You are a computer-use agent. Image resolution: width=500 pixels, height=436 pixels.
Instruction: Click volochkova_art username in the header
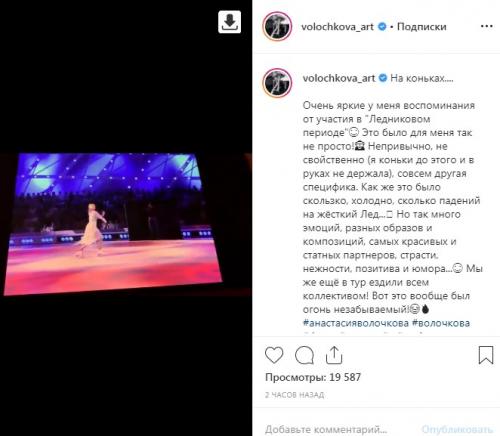[337, 27]
